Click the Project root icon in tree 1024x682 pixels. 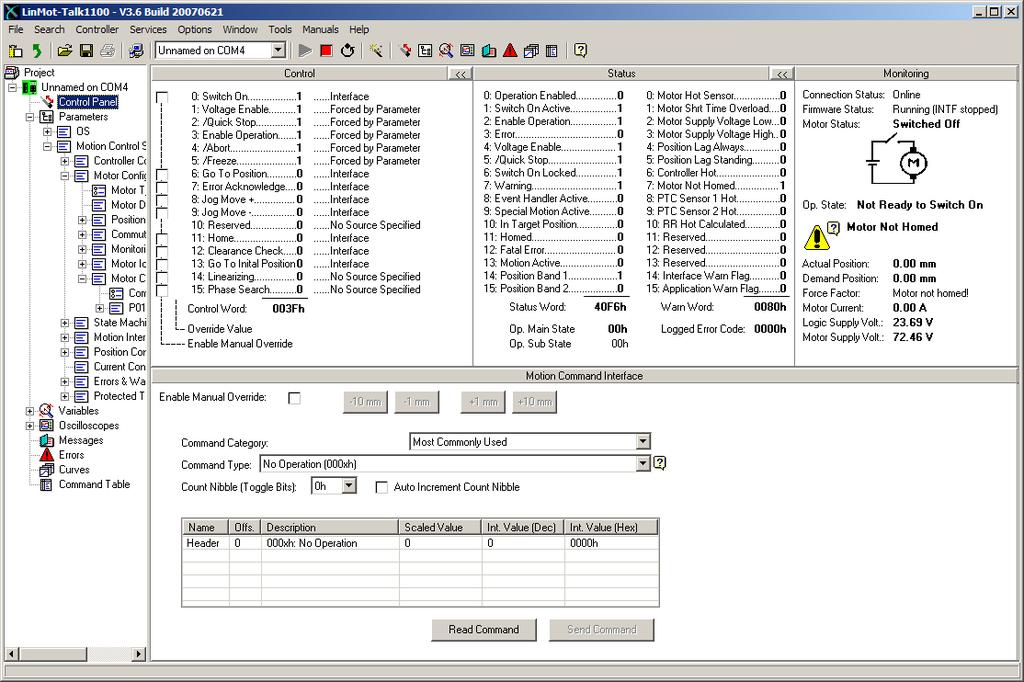(x=12, y=72)
